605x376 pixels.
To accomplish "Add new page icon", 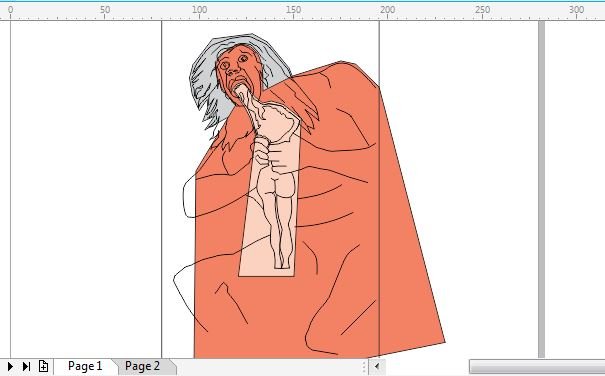I will tap(43, 366).
